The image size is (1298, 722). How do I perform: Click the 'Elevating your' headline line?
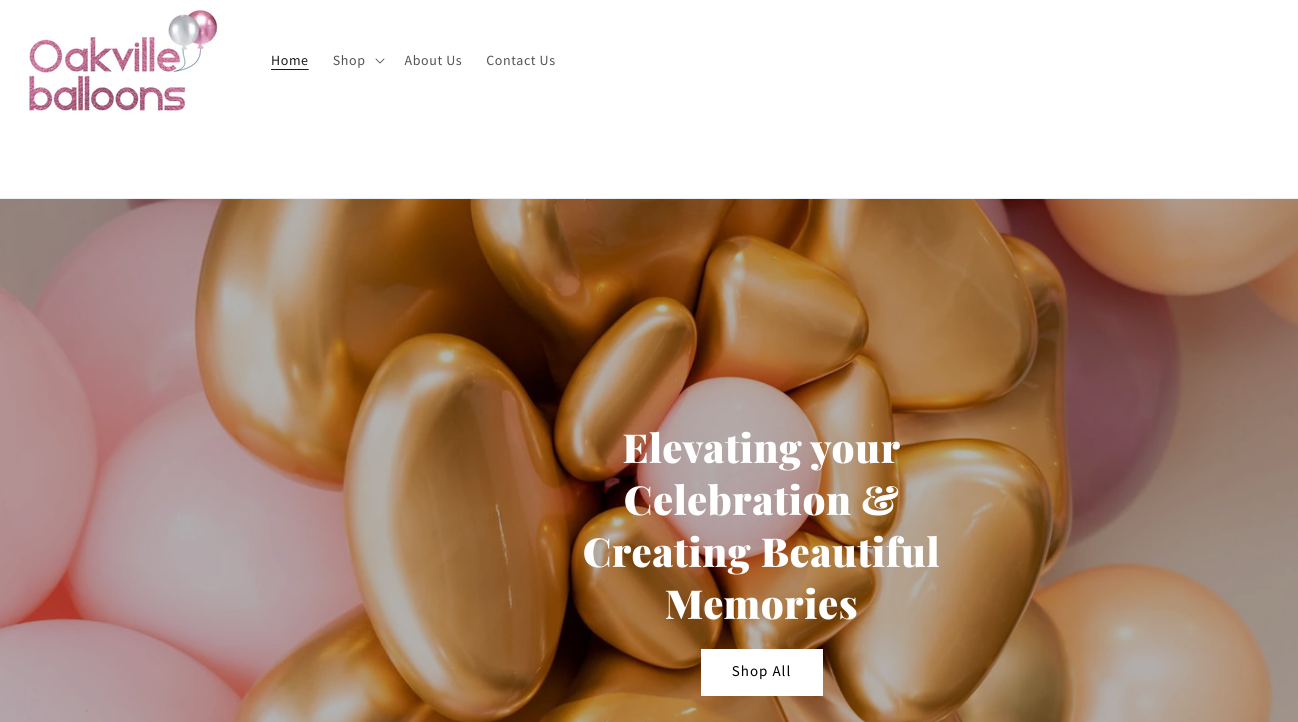(x=761, y=448)
